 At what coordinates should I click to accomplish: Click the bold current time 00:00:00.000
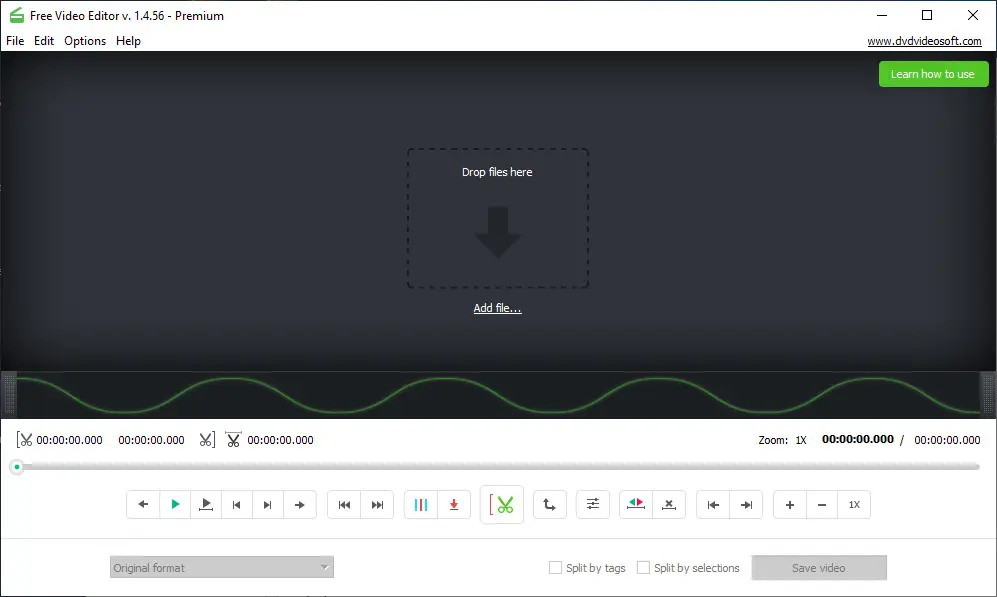[x=858, y=439]
